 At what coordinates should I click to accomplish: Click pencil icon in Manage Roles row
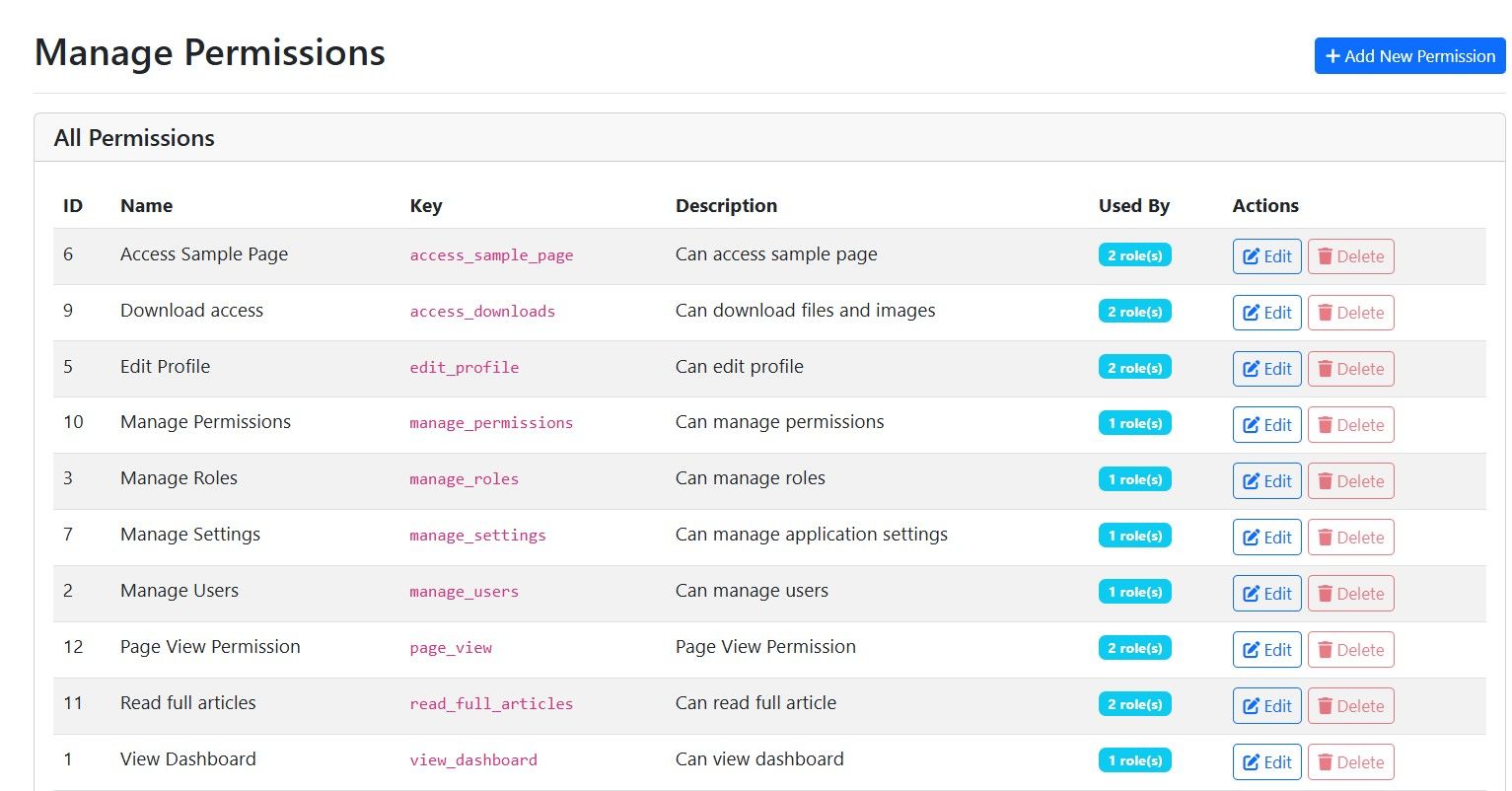[1251, 481]
